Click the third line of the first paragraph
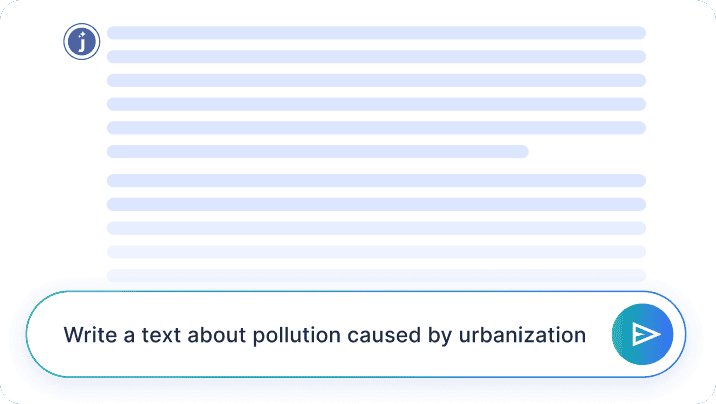 tap(376, 80)
